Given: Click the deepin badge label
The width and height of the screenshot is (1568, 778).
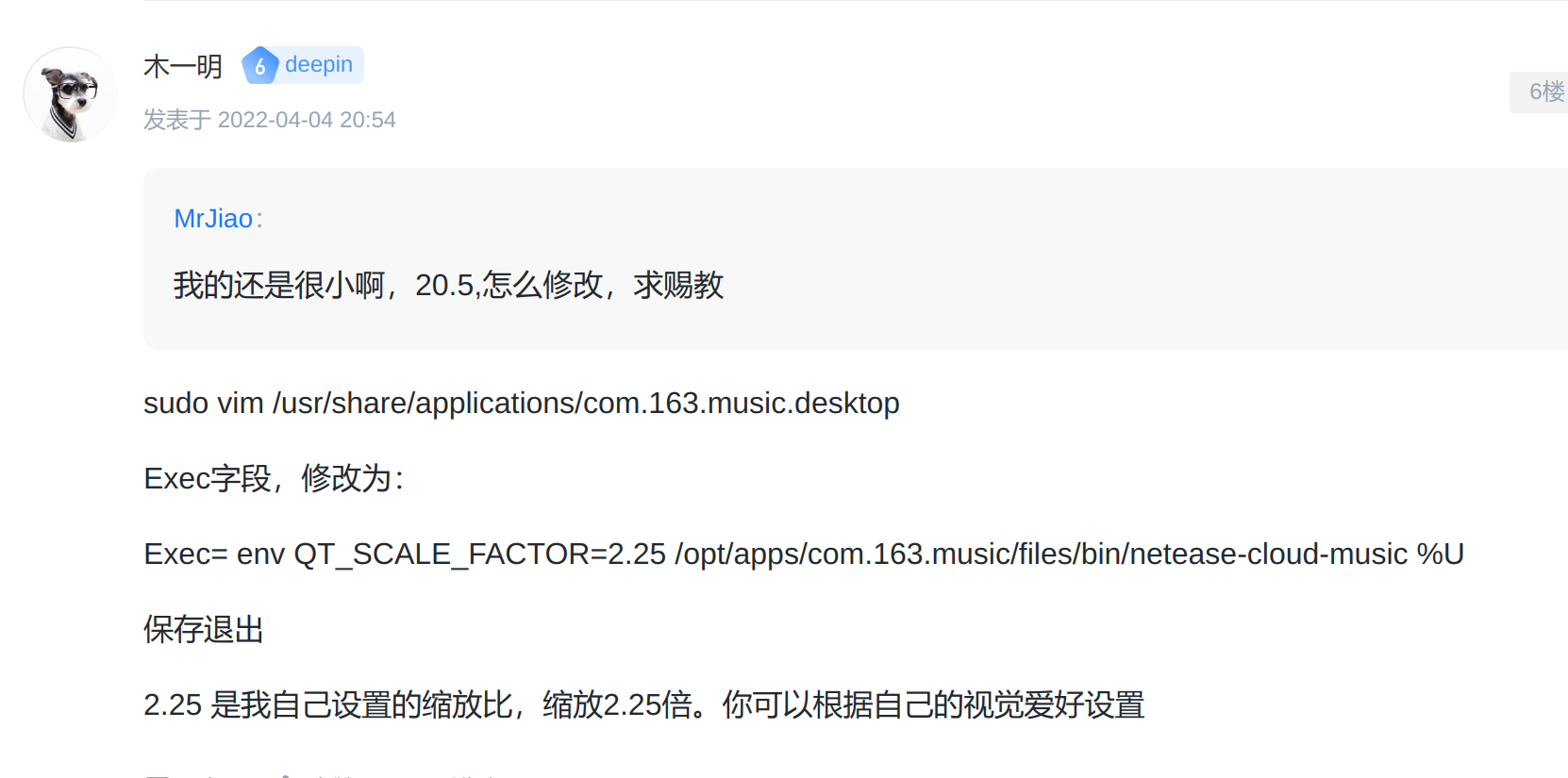Looking at the screenshot, I should coord(319,64).
